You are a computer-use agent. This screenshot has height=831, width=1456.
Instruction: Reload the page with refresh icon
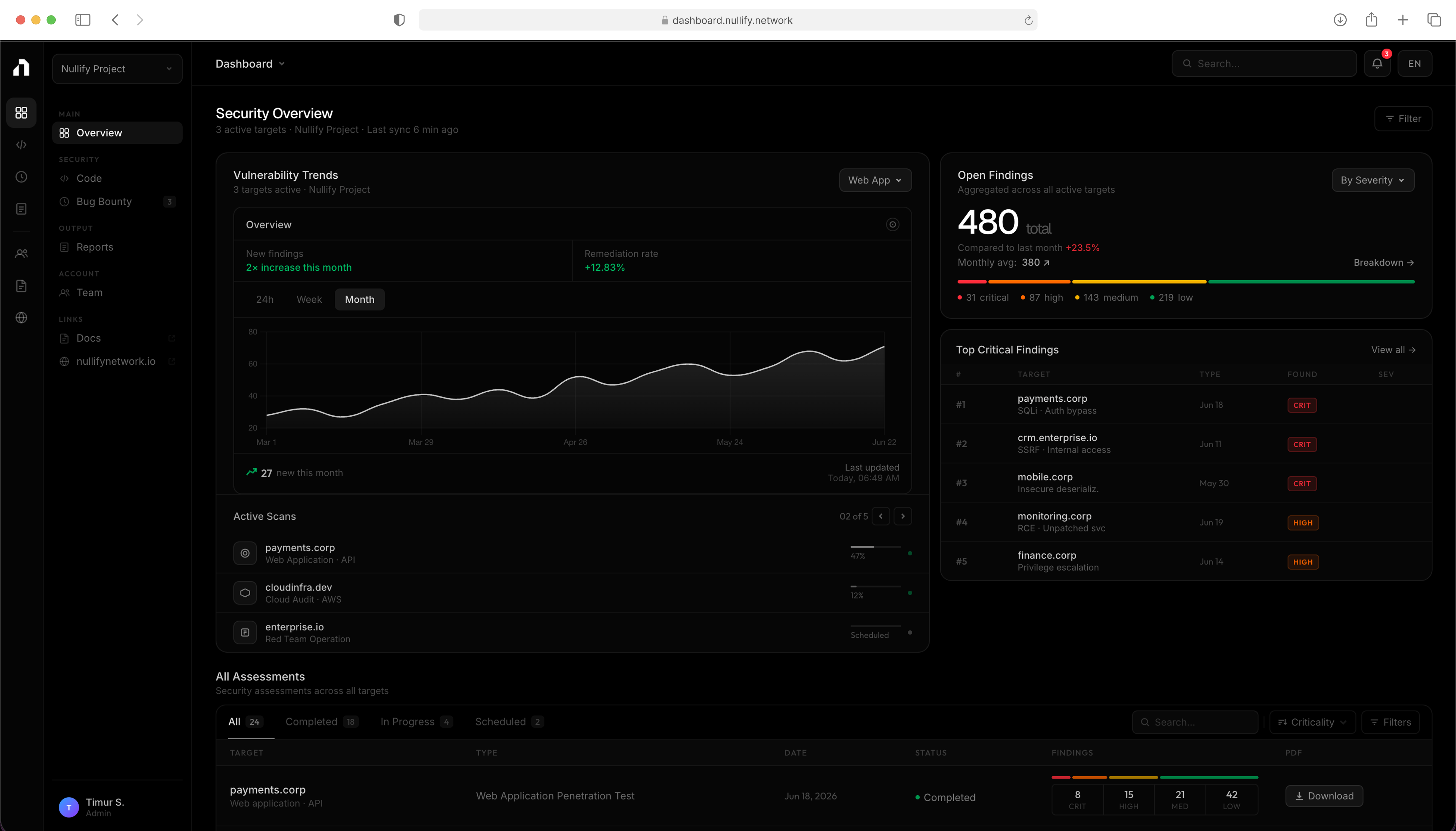click(x=1028, y=21)
